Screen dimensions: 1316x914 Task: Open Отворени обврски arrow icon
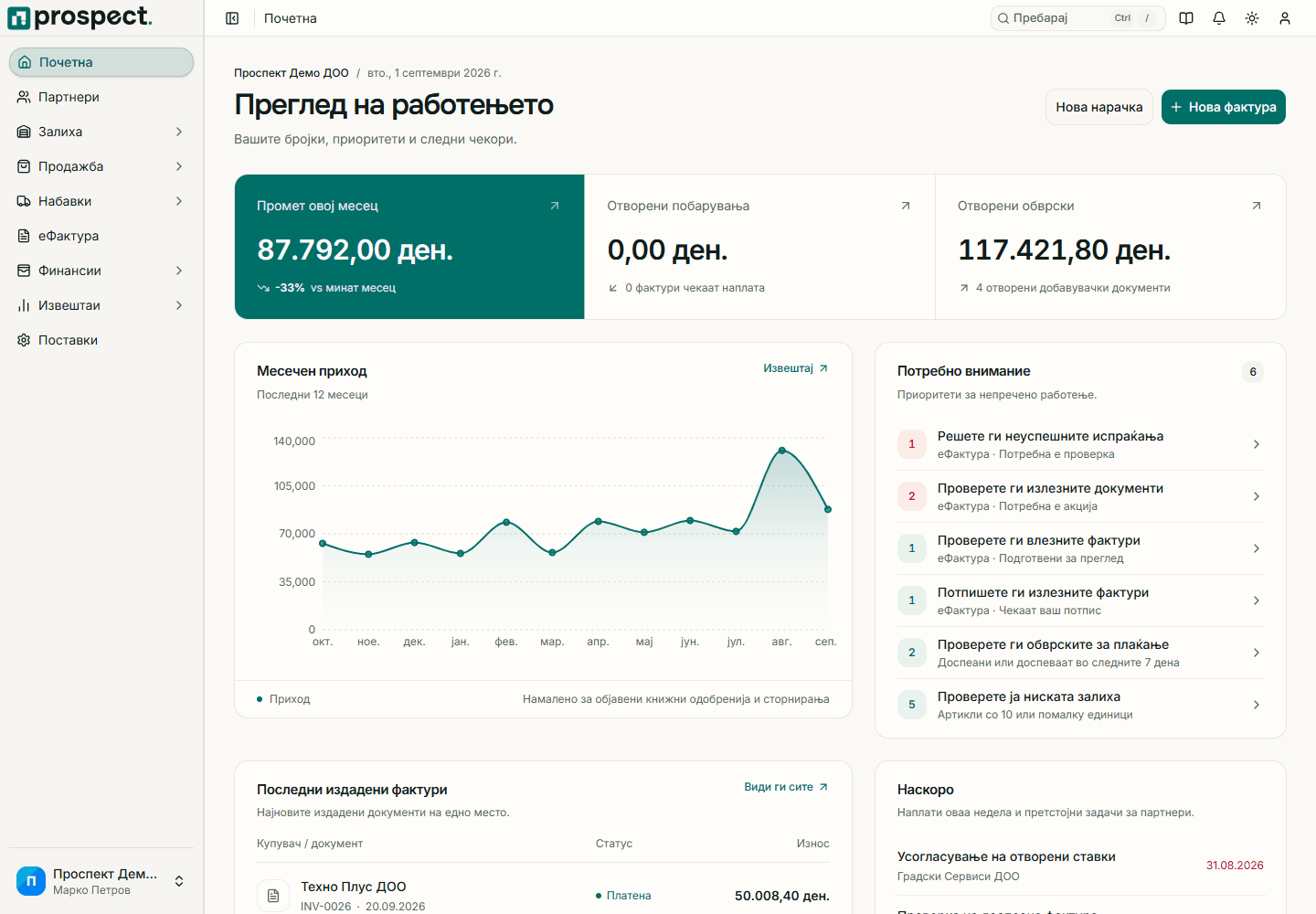(1257, 206)
